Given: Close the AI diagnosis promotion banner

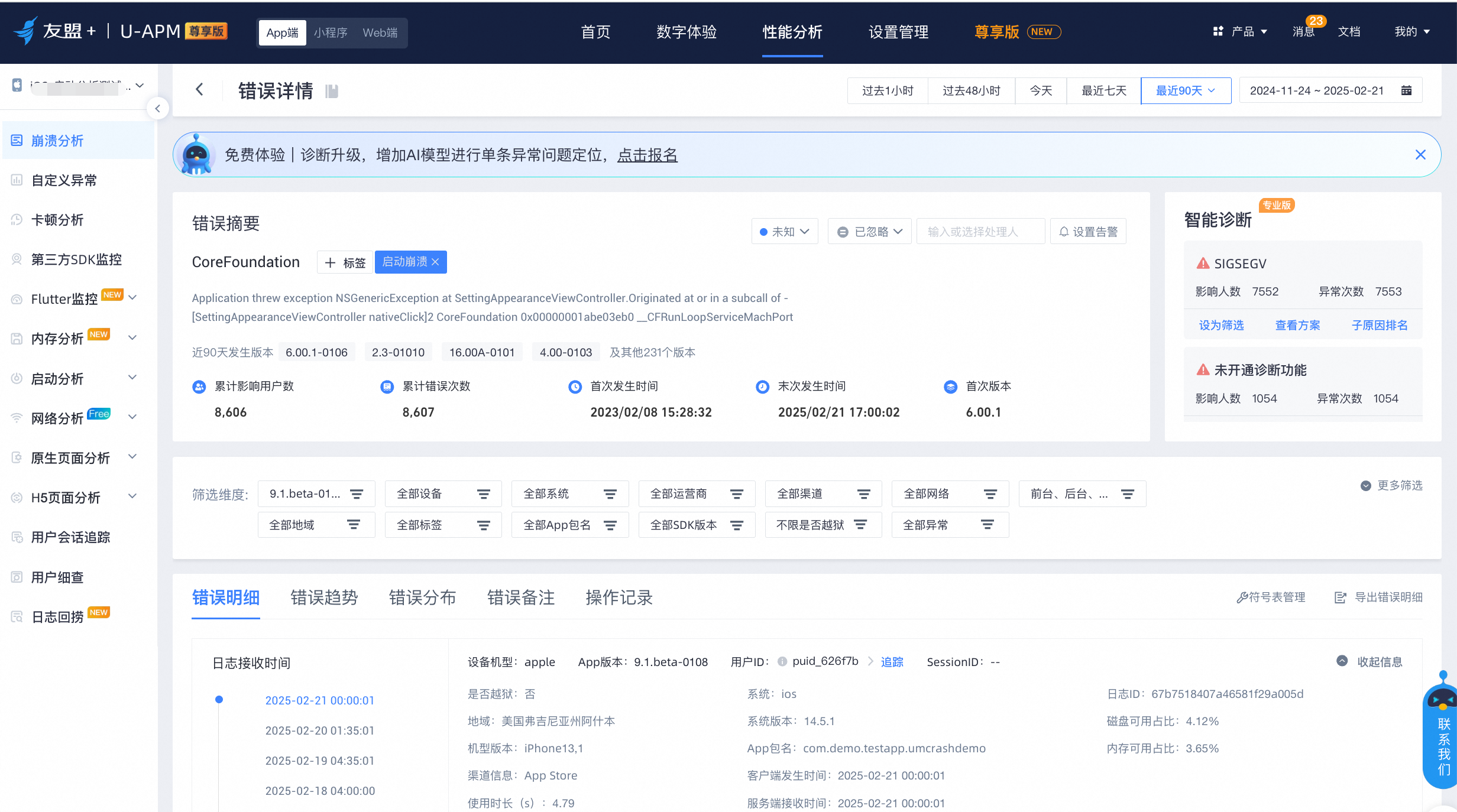Looking at the screenshot, I should tap(1420, 155).
